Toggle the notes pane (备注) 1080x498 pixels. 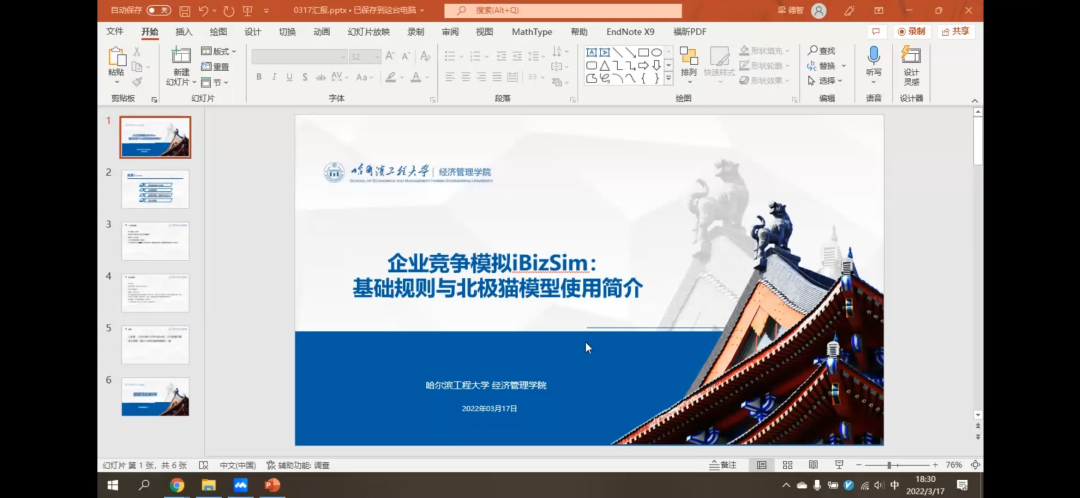pos(722,465)
